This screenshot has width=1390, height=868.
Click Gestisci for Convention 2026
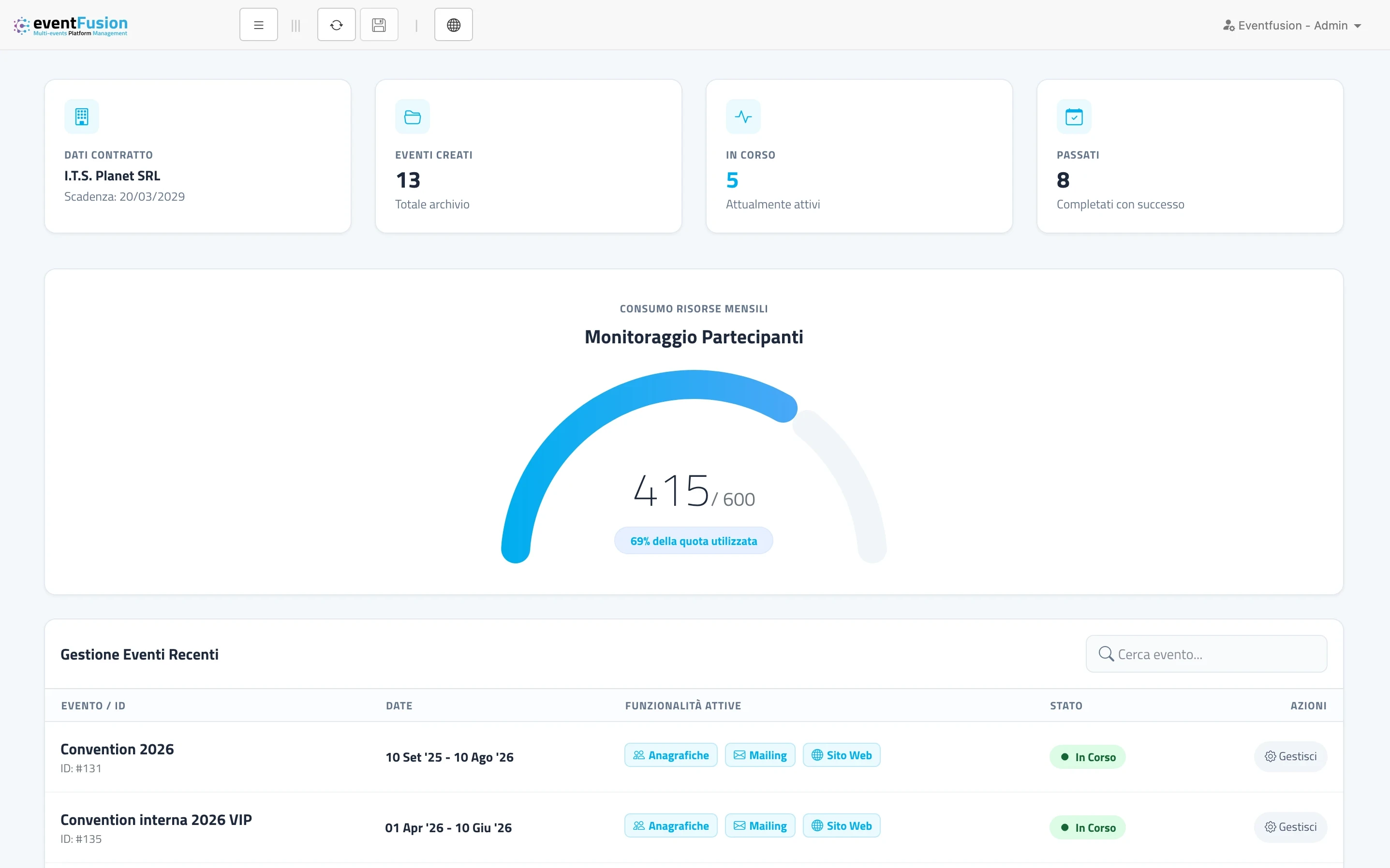(1290, 757)
